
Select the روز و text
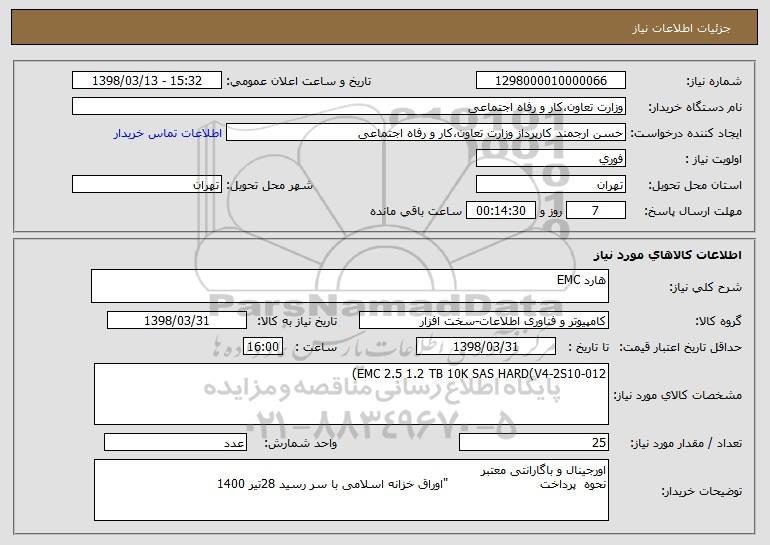[x=550, y=211]
